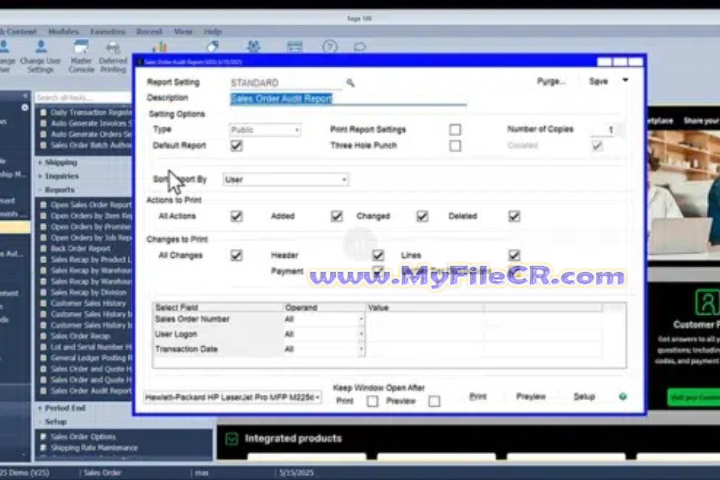Open User Logon operand dropdown
The image size is (720, 480).
coord(361,334)
